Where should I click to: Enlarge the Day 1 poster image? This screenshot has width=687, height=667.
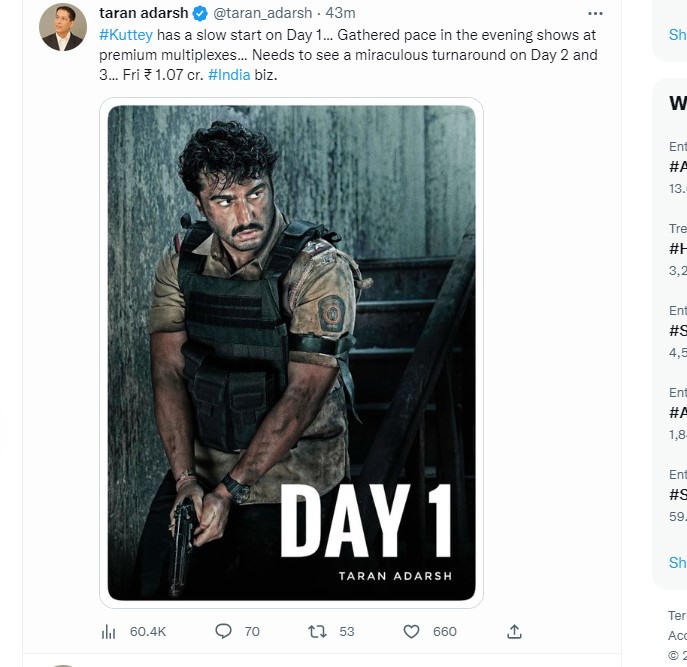tap(291, 353)
